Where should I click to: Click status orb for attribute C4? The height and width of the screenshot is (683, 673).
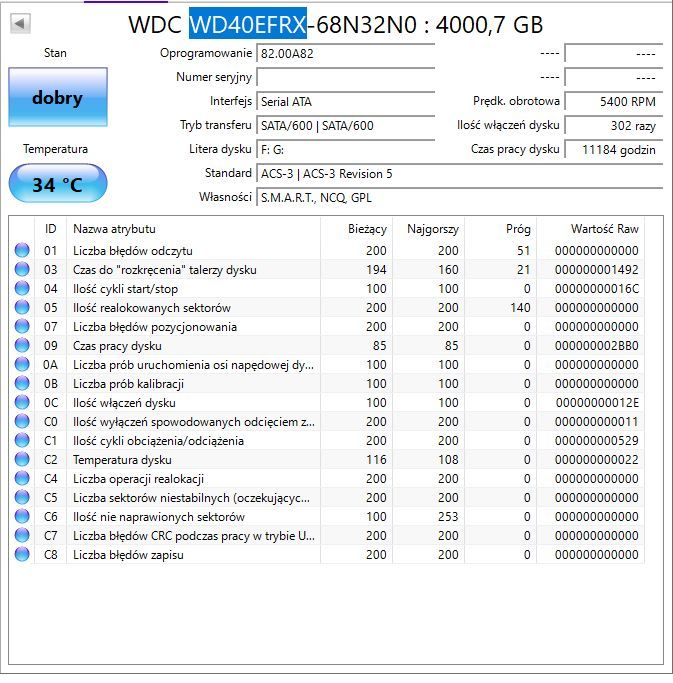[x=22, y=478]
